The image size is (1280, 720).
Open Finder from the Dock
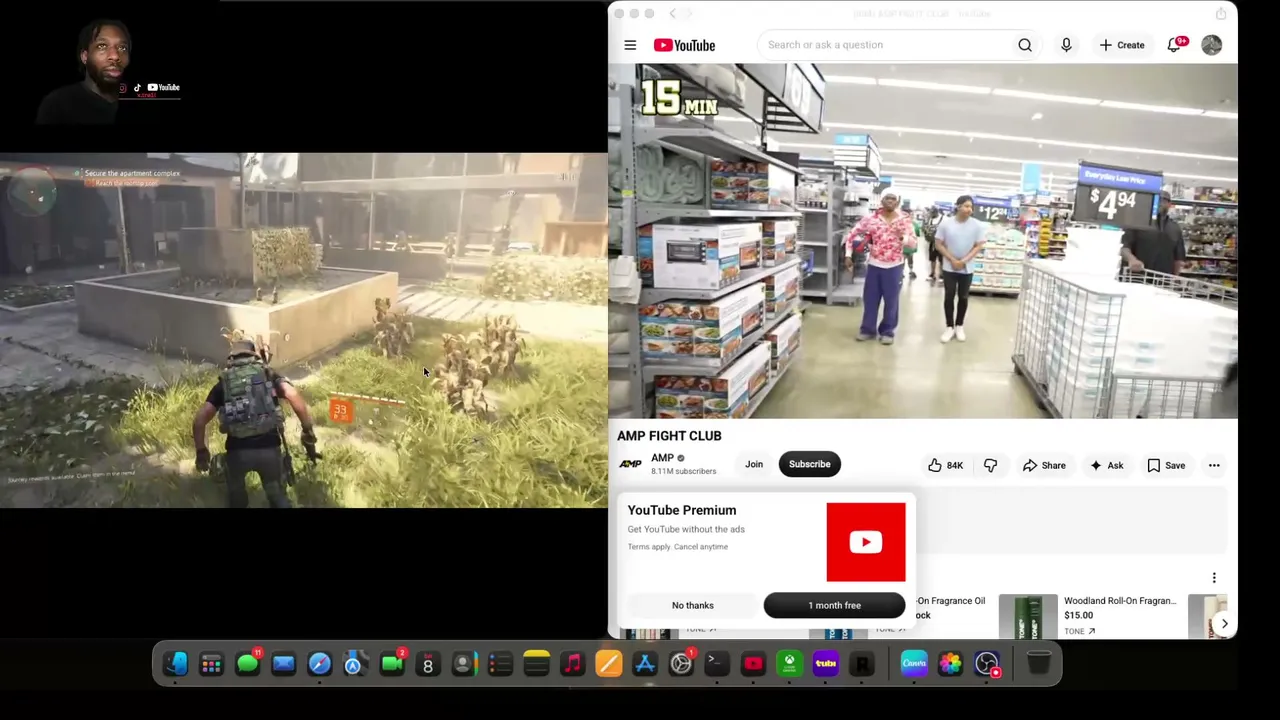point(176,663)
